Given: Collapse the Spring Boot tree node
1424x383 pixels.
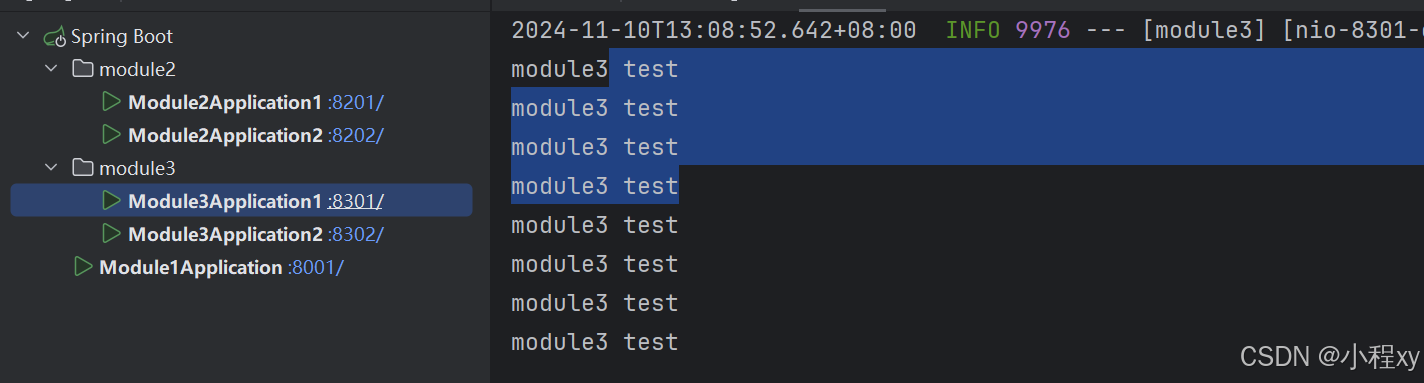Looking at the screenshot, I should click(24, 37).
